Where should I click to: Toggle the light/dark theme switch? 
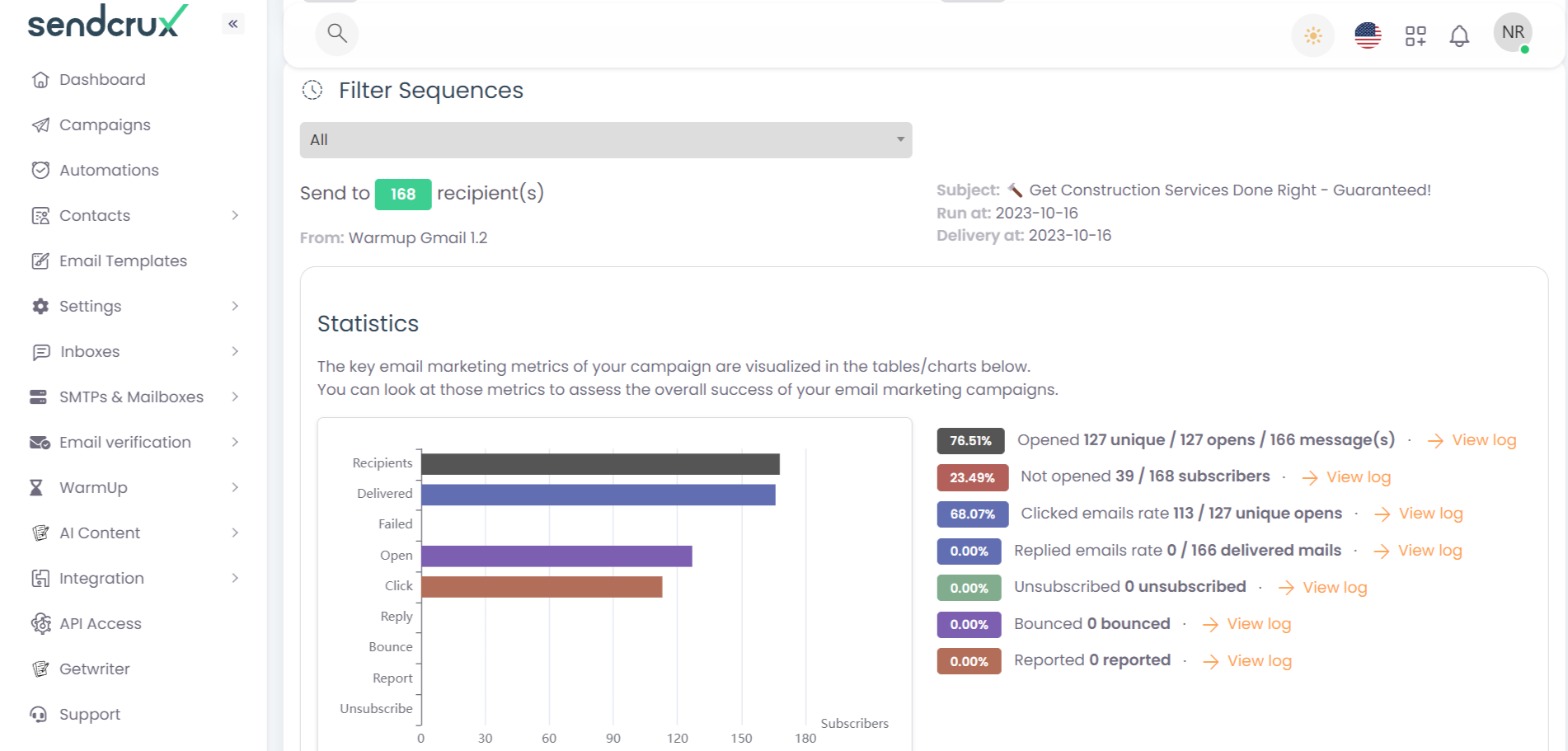pyautogui.click(x=1312, y=35)
